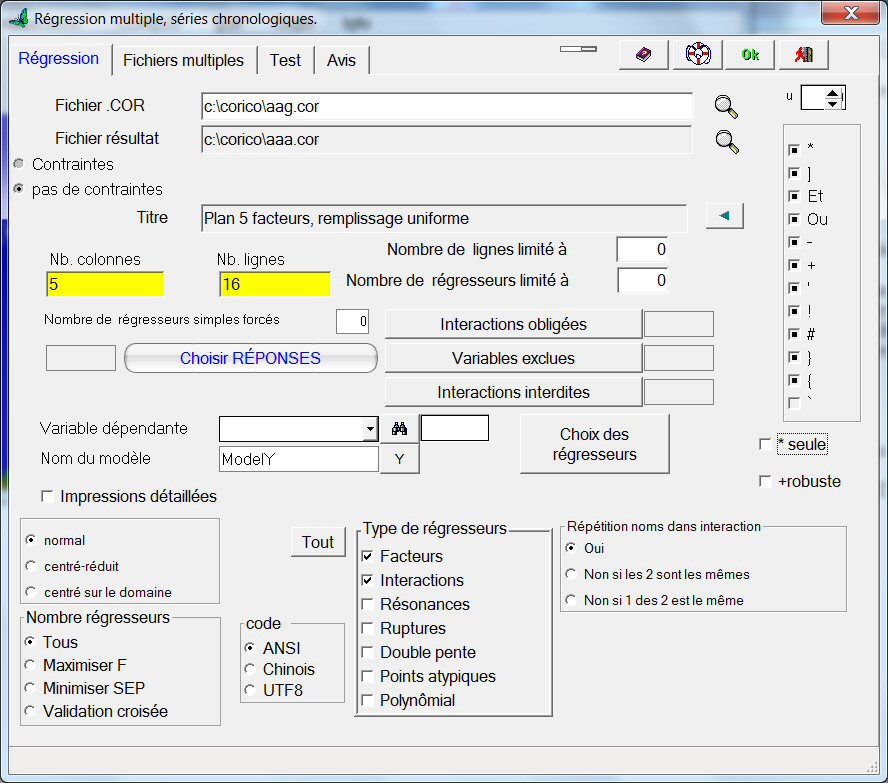Click the small progress bar at top
The width and height of the screenshot is (888, 783).
(x=578, y=48)
